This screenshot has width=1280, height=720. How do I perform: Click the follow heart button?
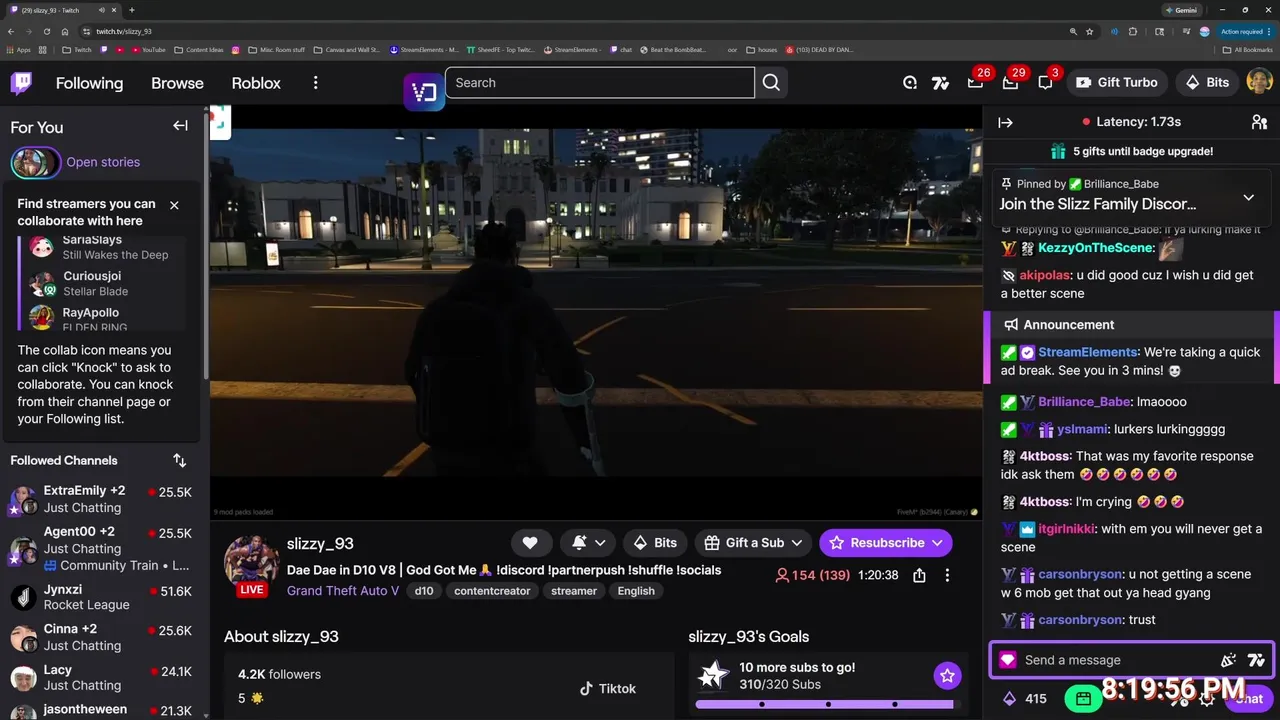point(530,543)
